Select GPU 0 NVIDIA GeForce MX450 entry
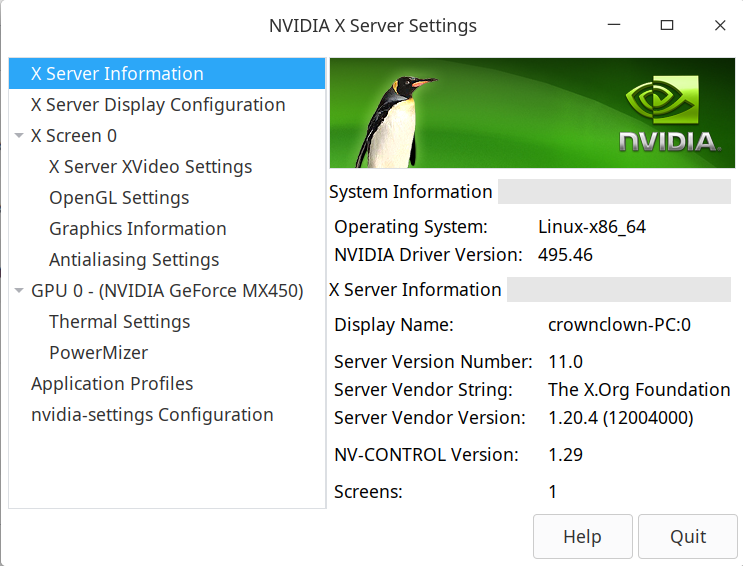The height and width of the screenshot is (566, 743). [x=167, y=291]
